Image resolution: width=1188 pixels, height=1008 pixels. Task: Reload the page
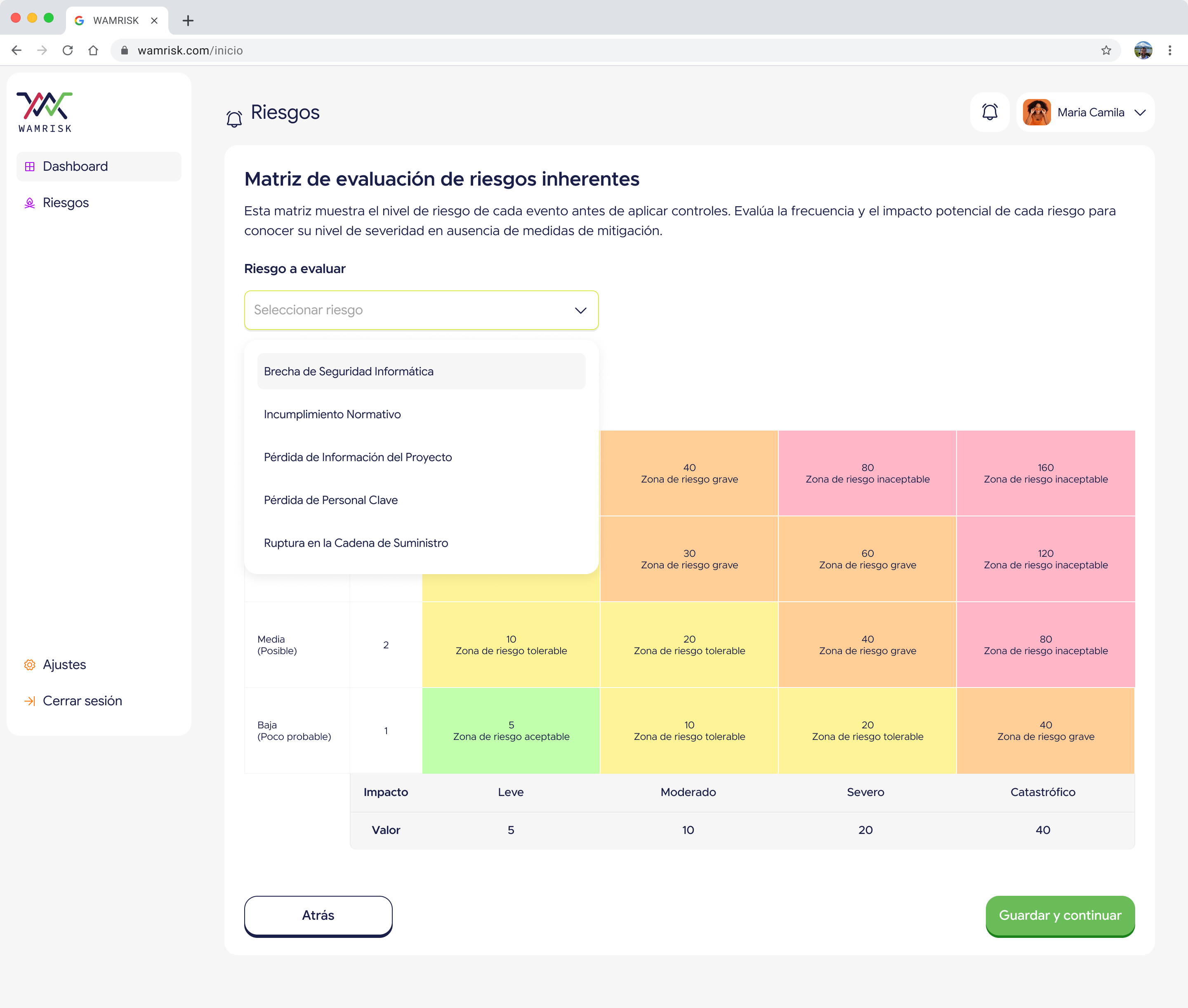click(67, 50)
